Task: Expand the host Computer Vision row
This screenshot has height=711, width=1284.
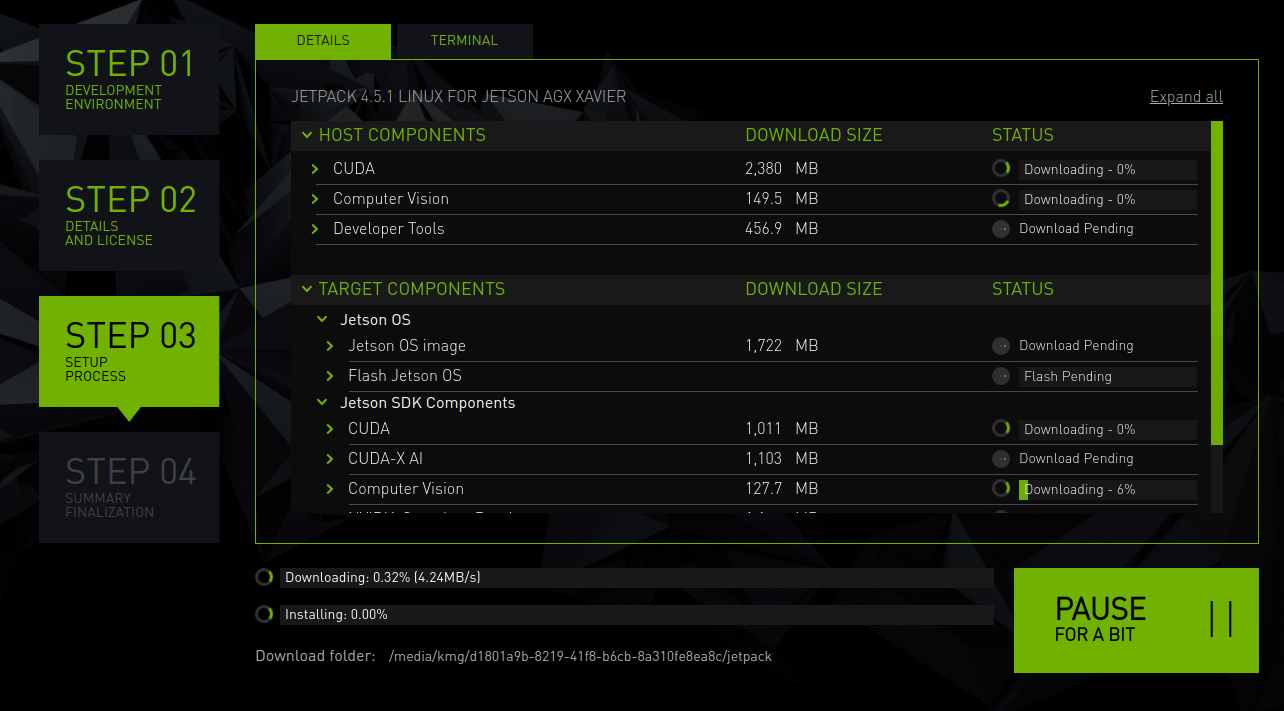Action: pos(315,199)
